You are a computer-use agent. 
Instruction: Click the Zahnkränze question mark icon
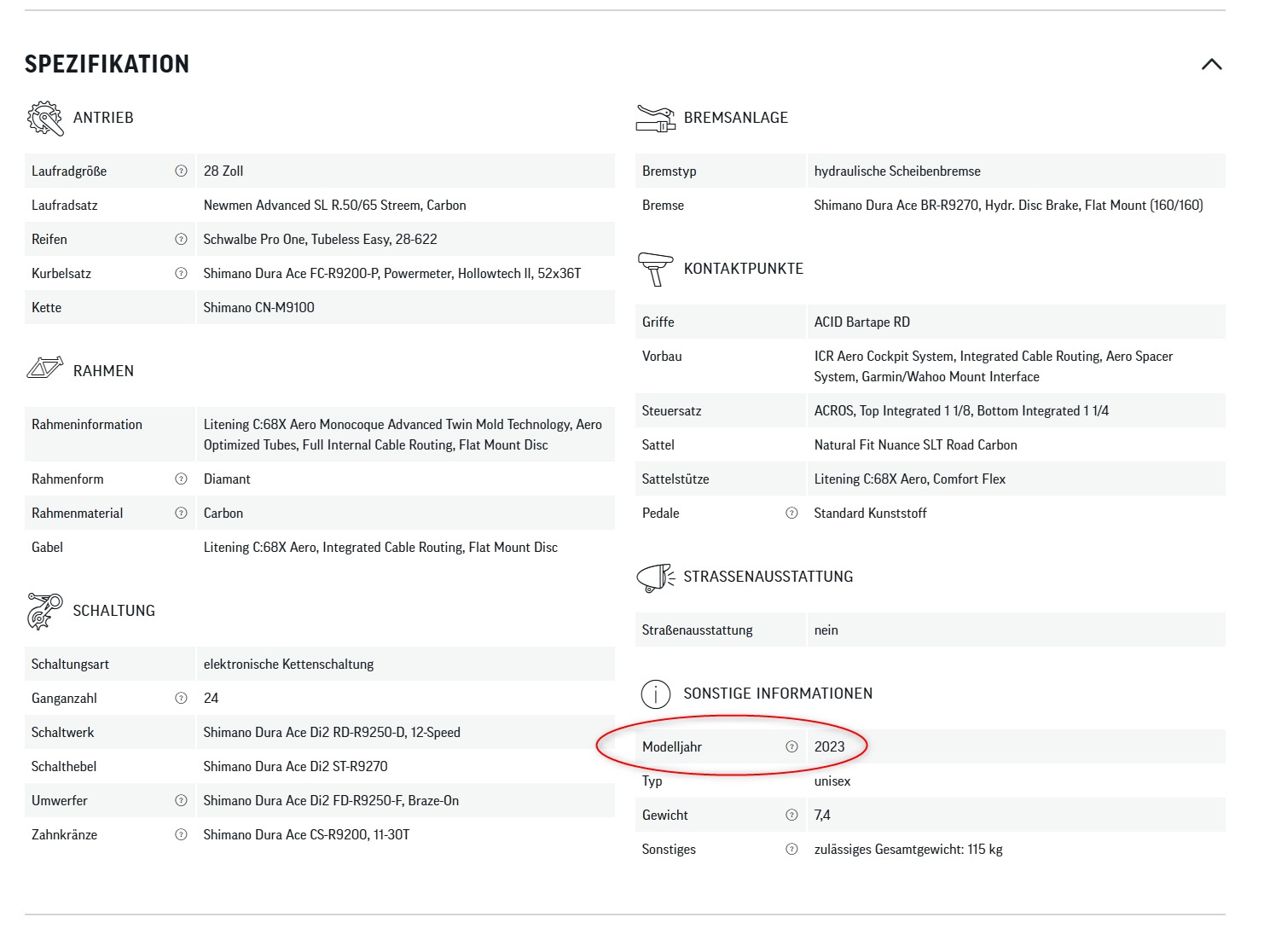click(x=181, y=834)
